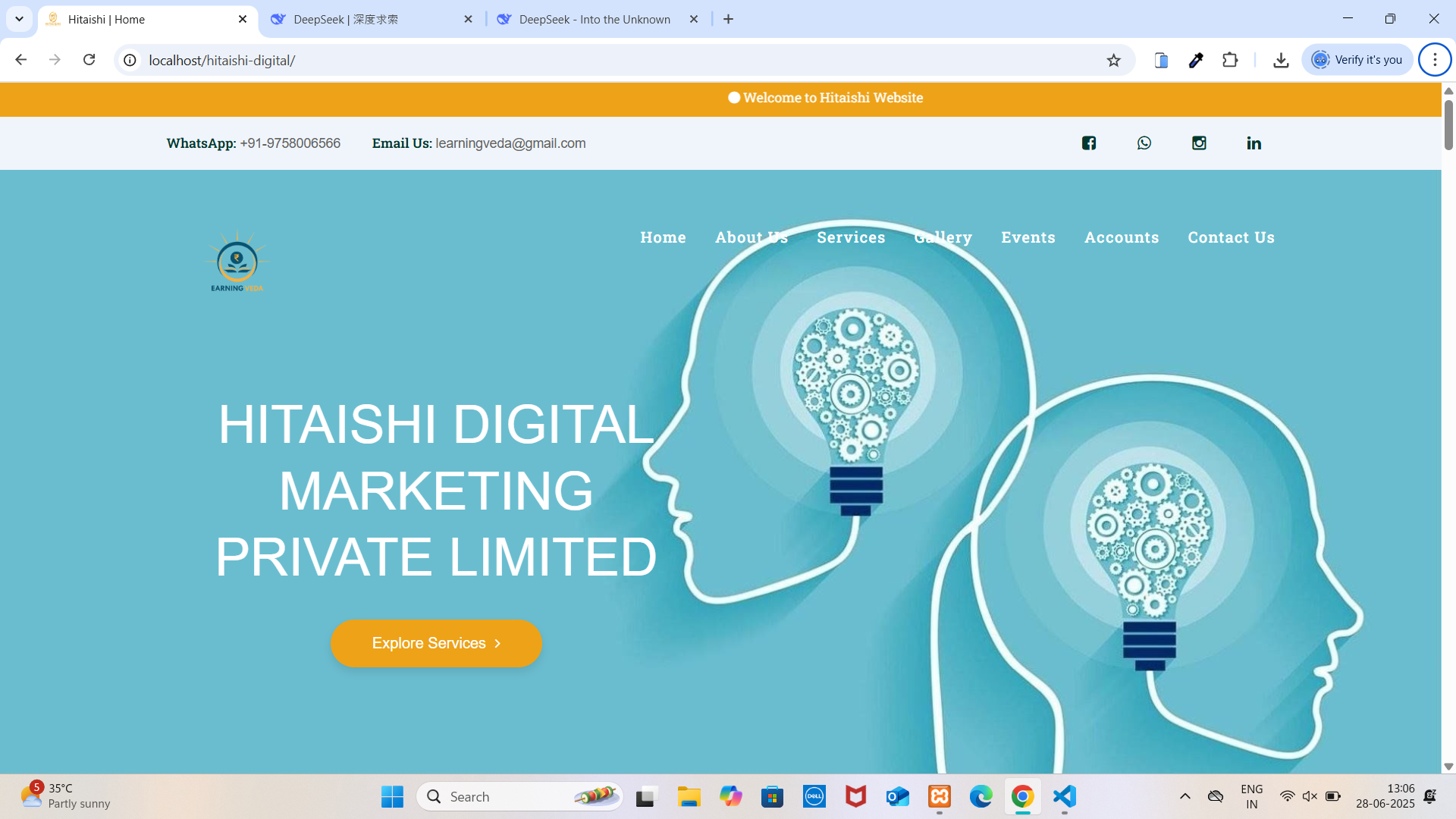Click the page's vertical scrollbar thumb
This screenshot has width=1456, height=819.
point(1448,125)
